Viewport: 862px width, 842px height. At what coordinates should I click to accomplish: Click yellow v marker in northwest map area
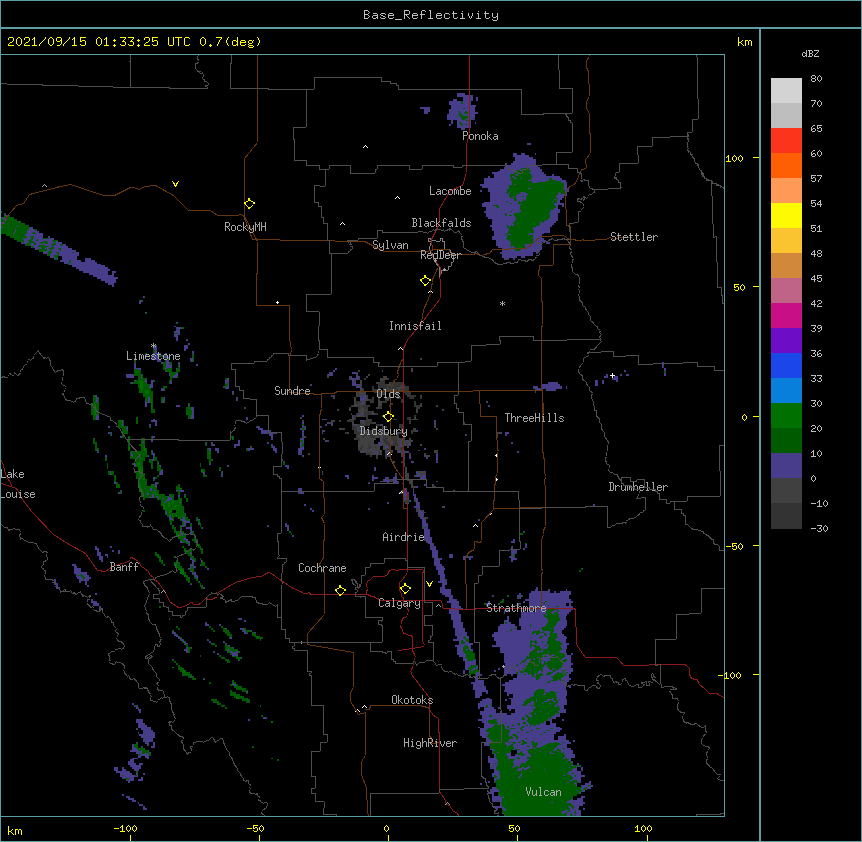point(175,184)
